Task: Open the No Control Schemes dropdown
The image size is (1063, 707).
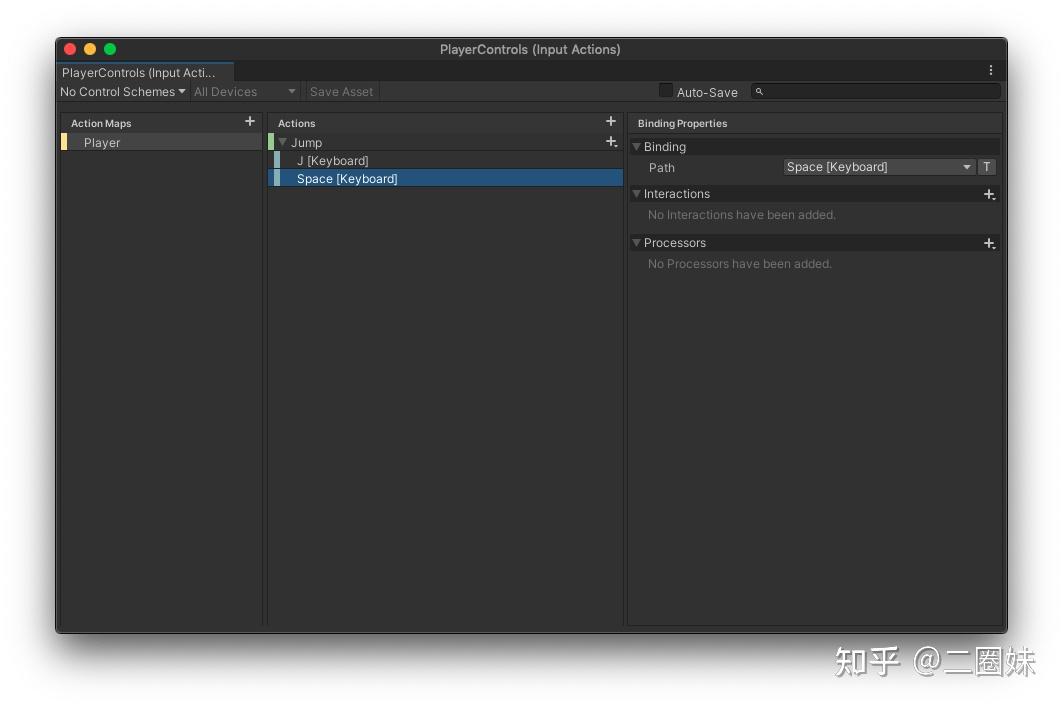Action: coord(121,91)
